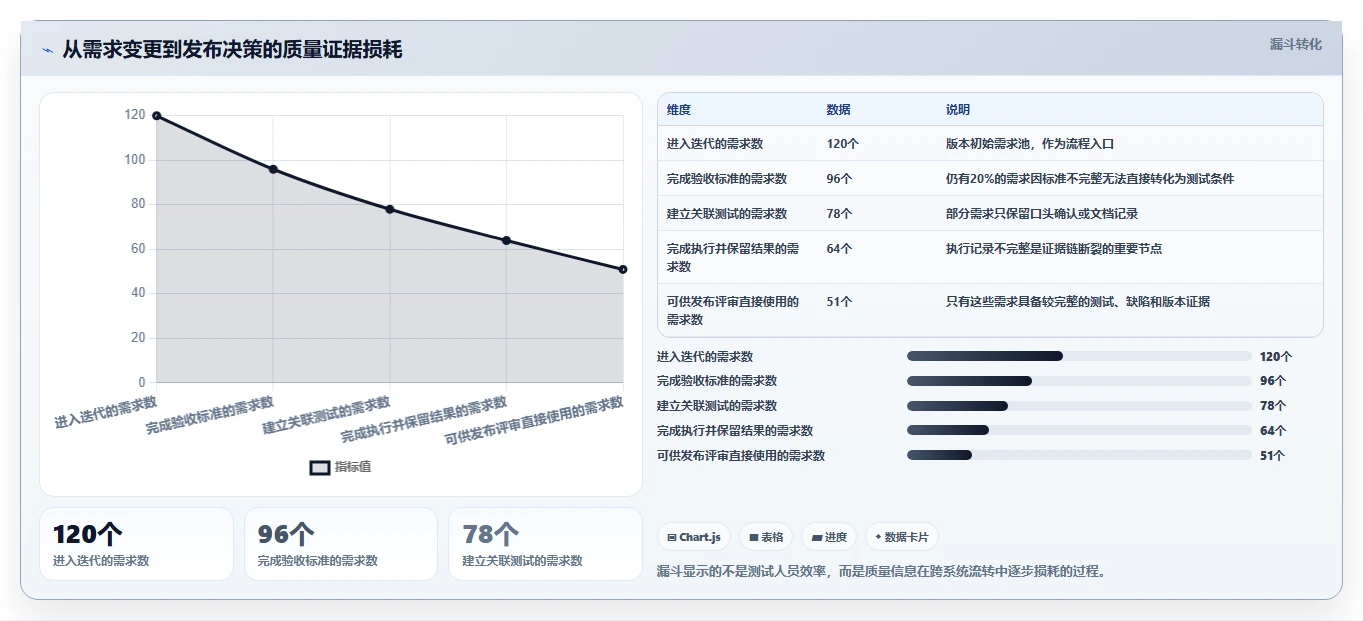
Task: Click the description 部分需求只保留口头确认或文档记录
Action: (1042, 214)
